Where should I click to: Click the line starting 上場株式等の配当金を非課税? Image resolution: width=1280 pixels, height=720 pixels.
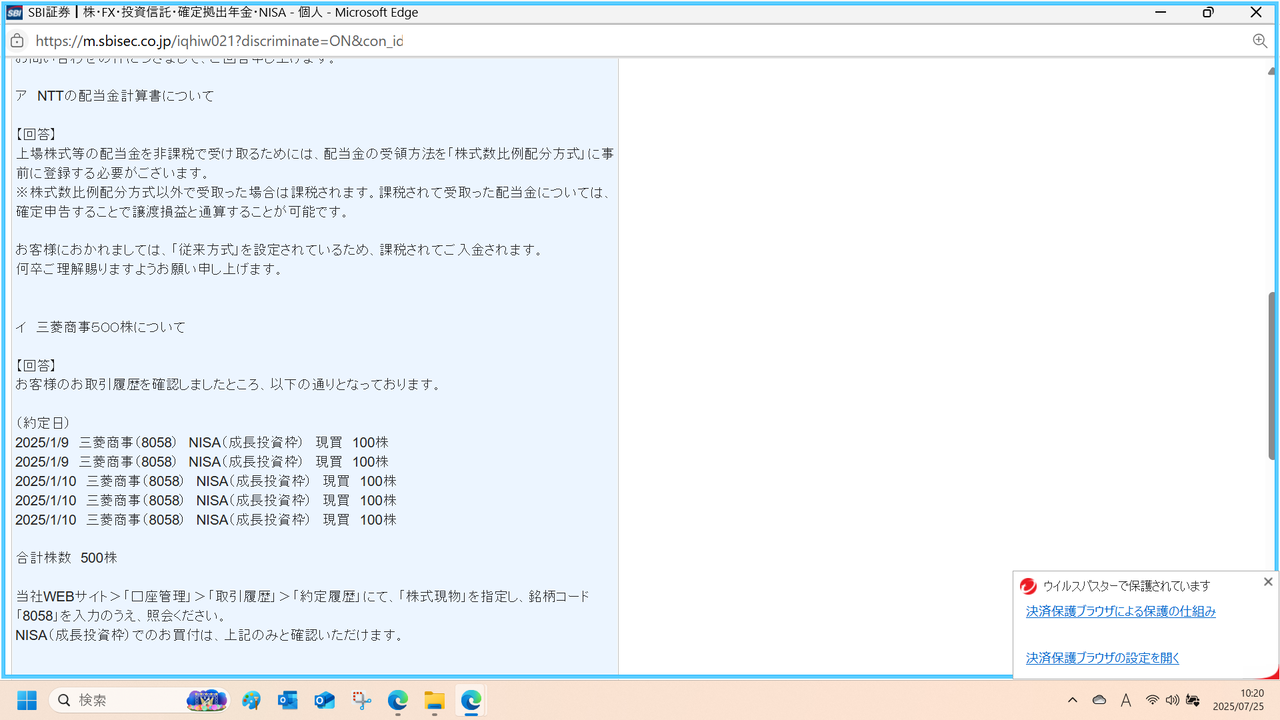click(x=315, y=154)
